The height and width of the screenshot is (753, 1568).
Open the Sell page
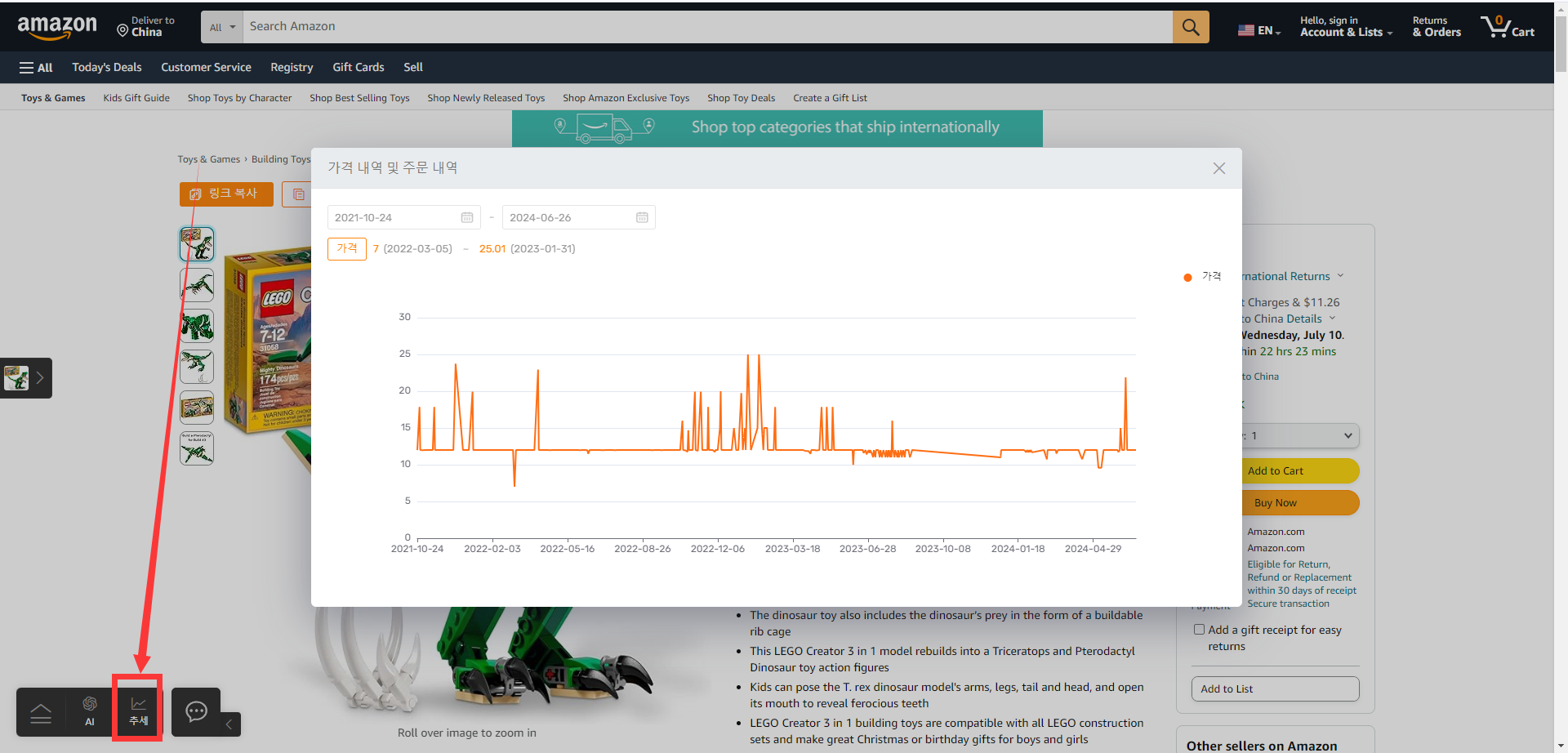pyautogui.click(x=413, y=68)
